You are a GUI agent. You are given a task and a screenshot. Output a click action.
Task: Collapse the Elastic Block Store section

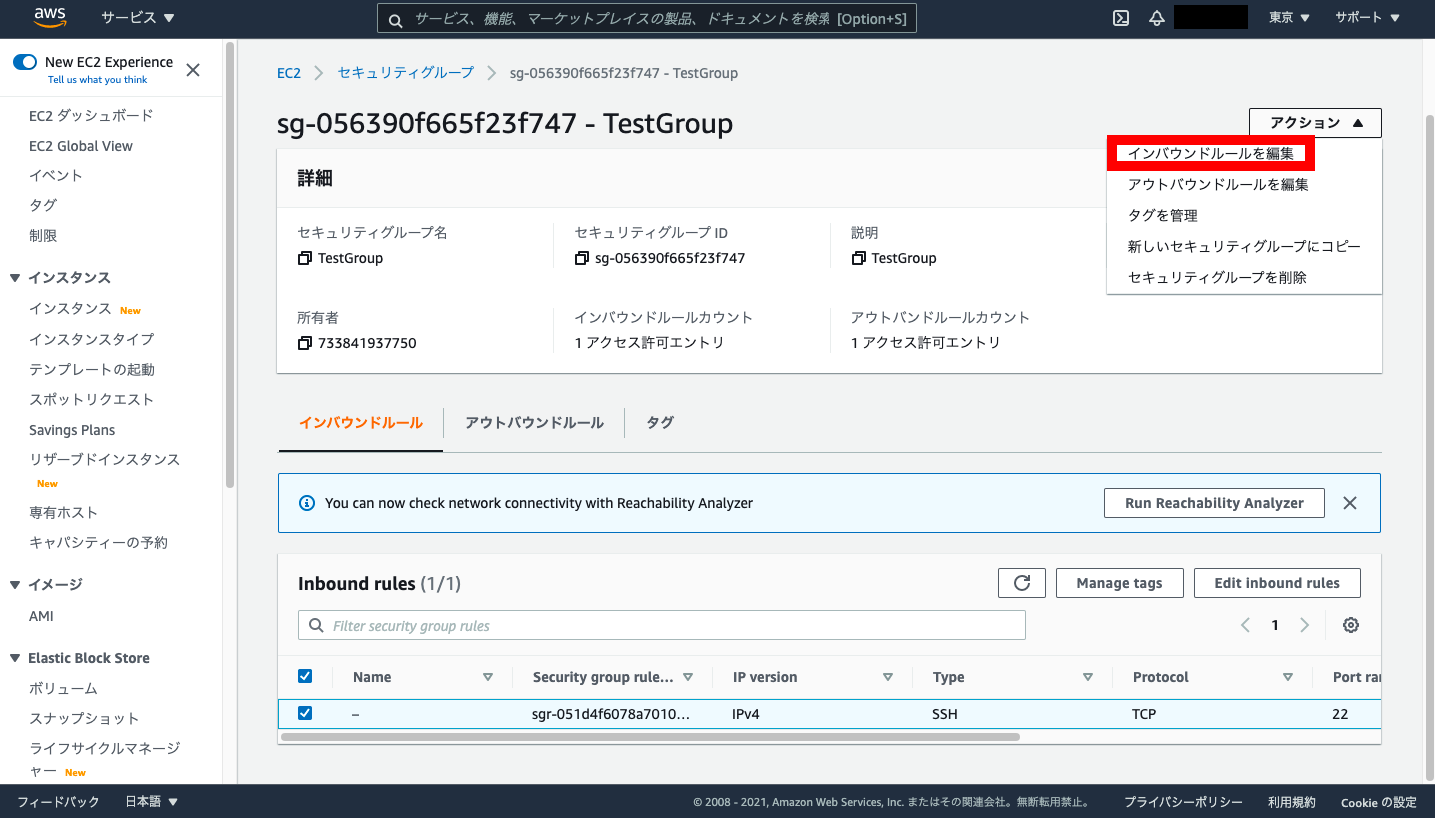point(15,658)
